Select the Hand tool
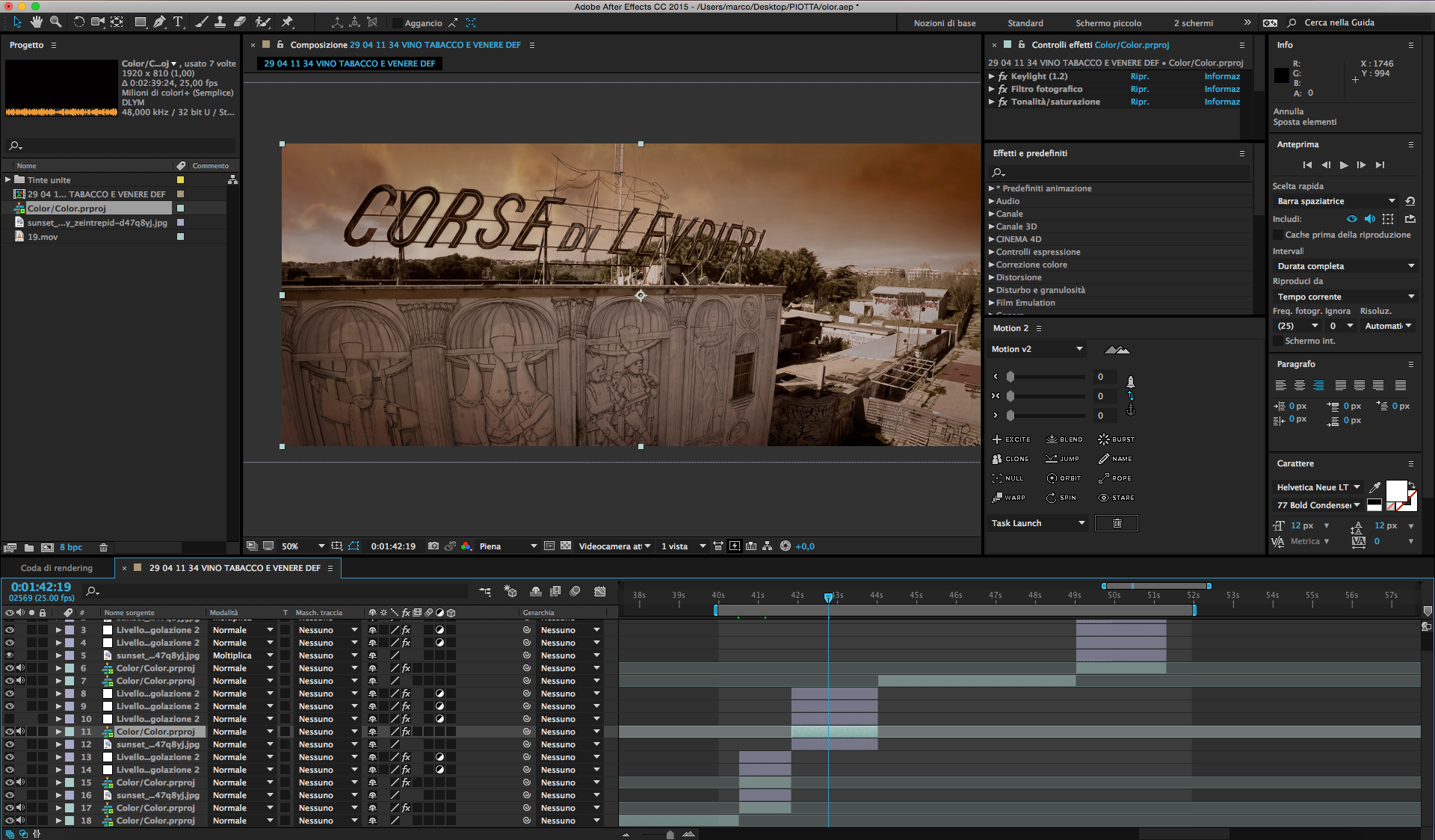This screenshot has height=840, width=1435. [37, 22]
